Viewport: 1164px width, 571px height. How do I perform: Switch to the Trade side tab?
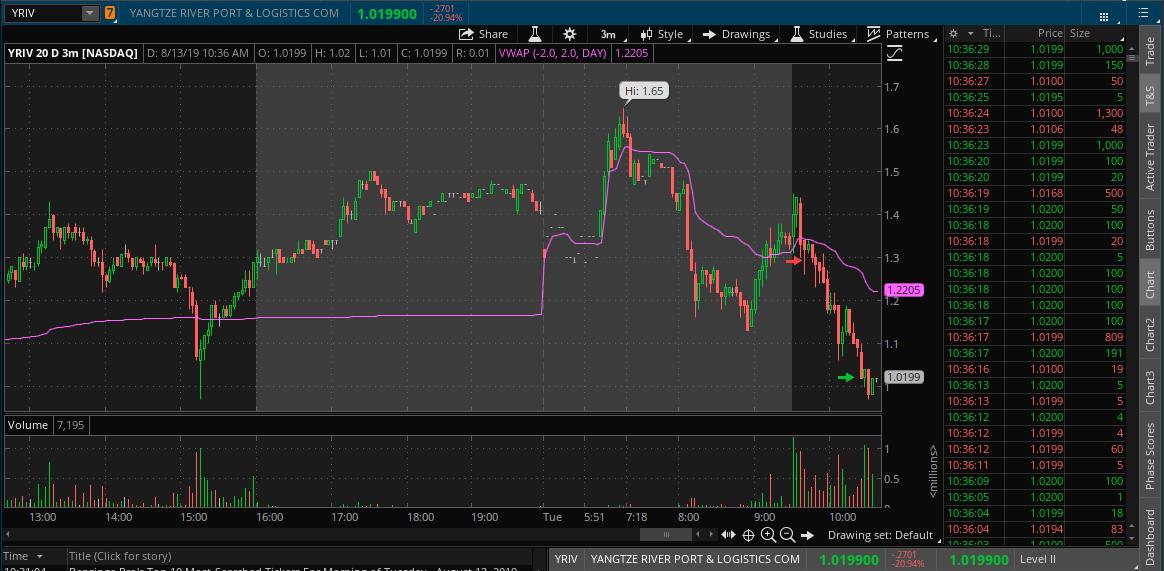(1150, 48)
